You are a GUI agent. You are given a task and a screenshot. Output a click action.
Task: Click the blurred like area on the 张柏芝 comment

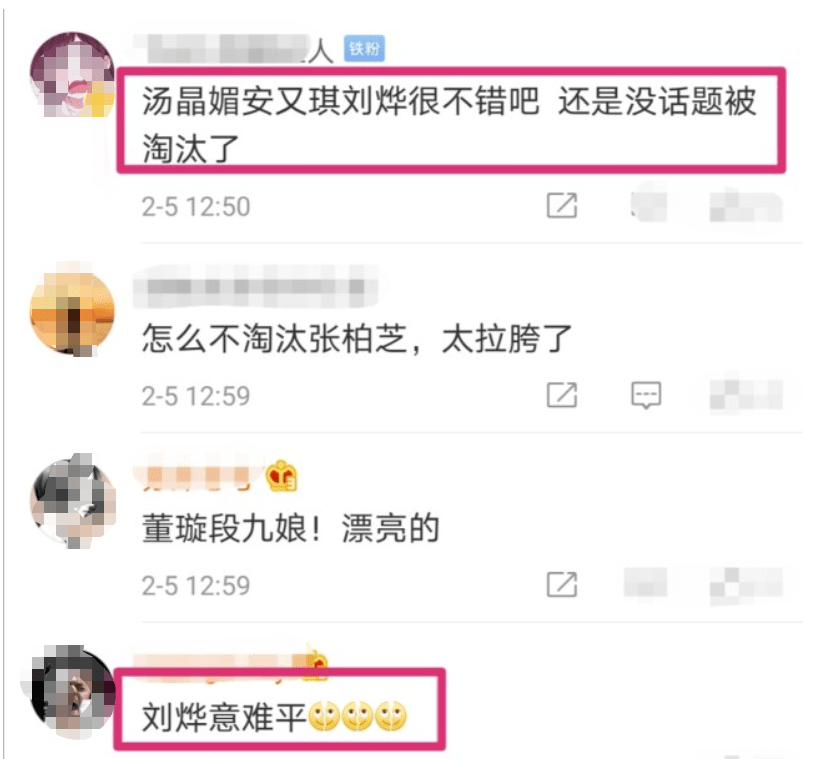(x=746, y=395)
